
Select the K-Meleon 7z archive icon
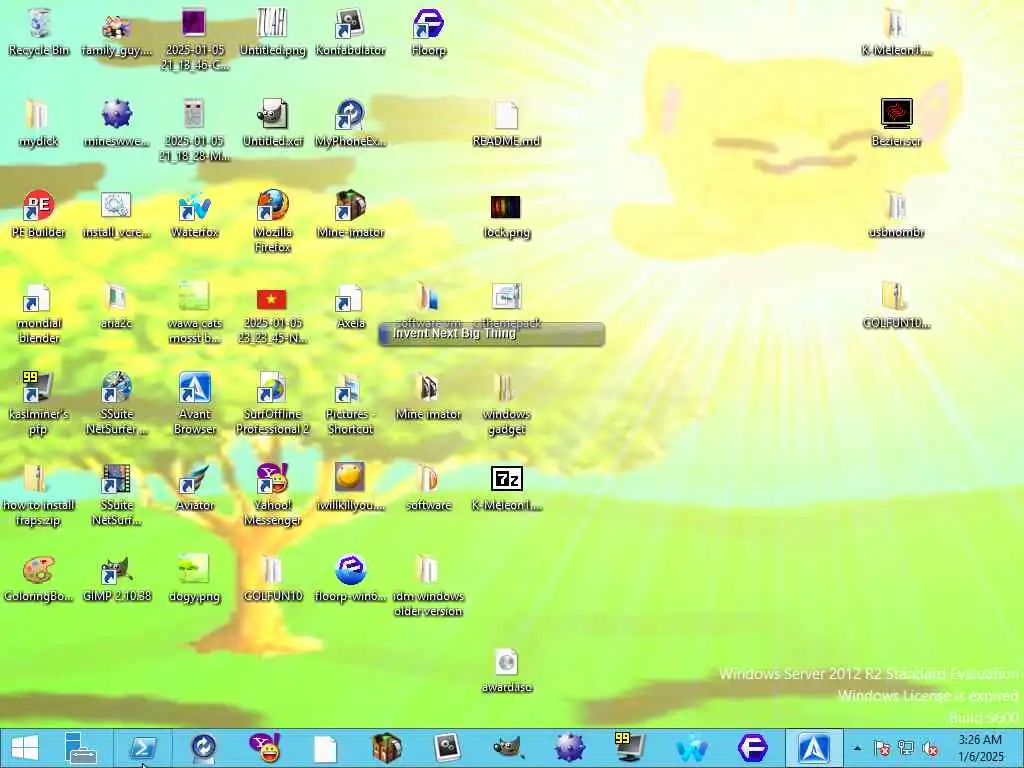pyautogui.click(x=506, y=487)
